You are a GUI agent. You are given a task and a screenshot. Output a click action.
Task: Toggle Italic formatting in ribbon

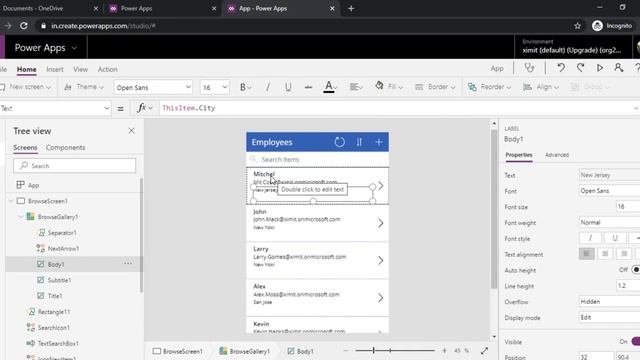pyautogui.click(x=268, y=87)
